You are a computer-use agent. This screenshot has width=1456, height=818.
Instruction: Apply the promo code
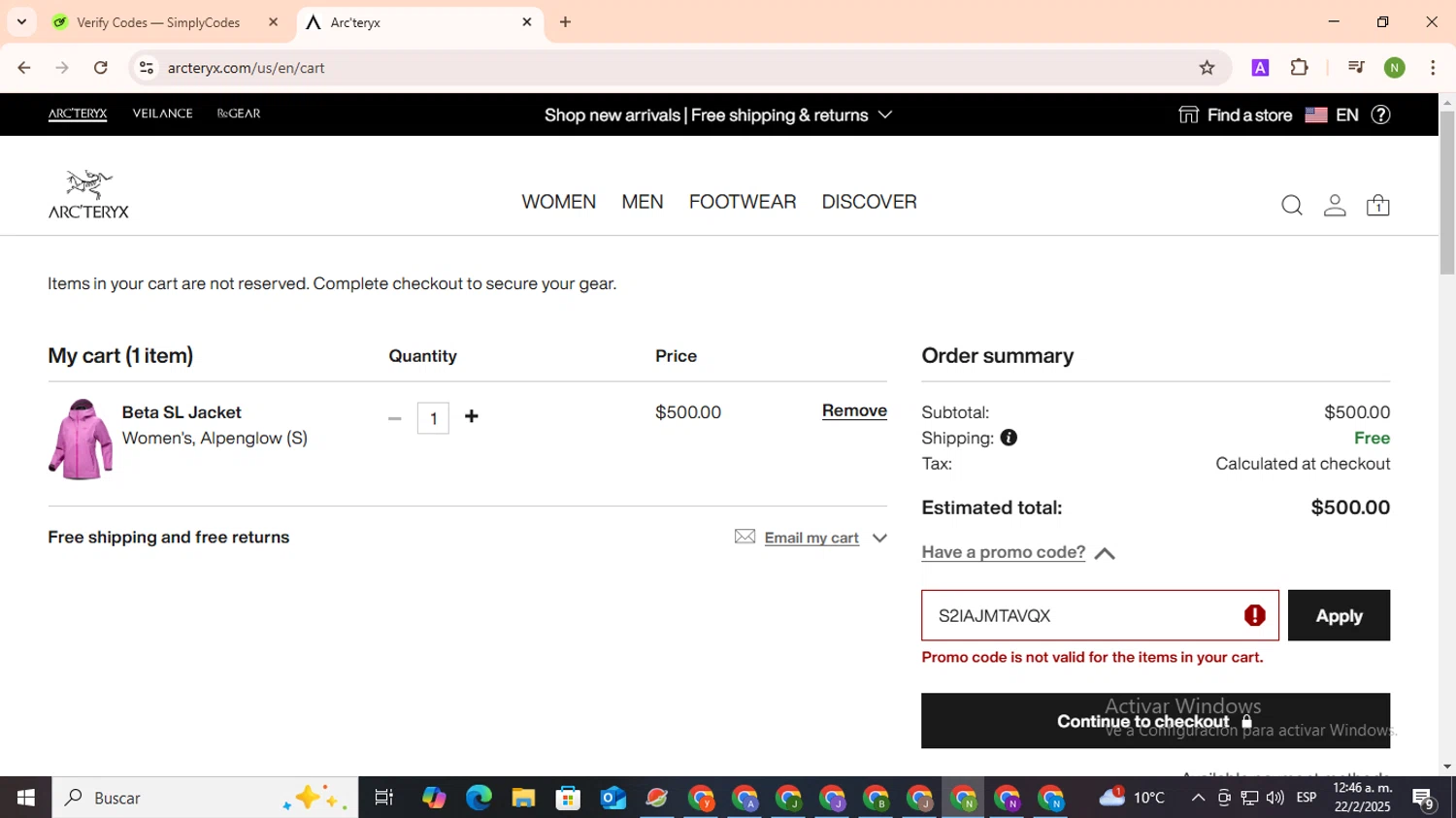coord(1339,615)
